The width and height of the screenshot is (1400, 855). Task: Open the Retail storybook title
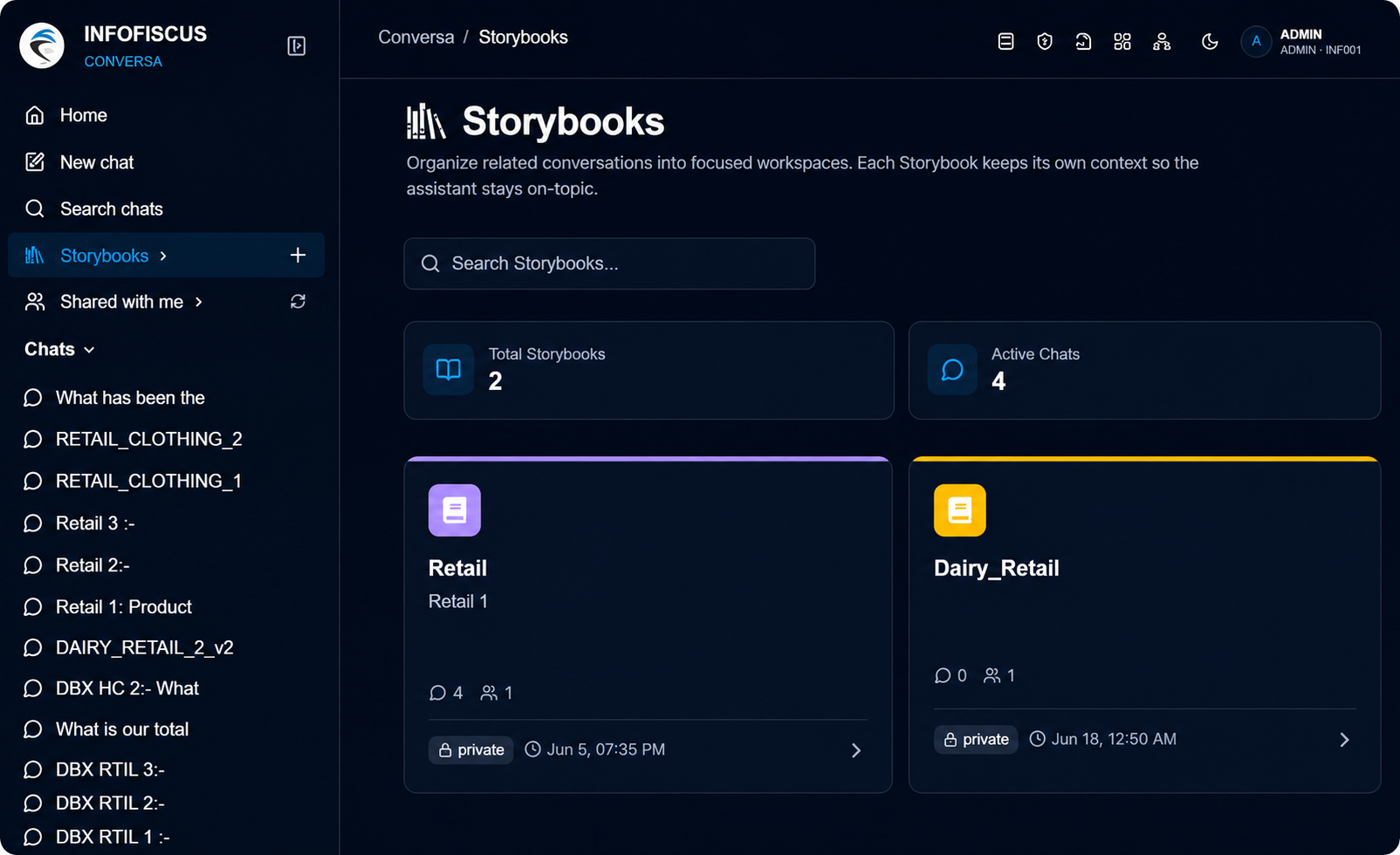pos(457,568)
